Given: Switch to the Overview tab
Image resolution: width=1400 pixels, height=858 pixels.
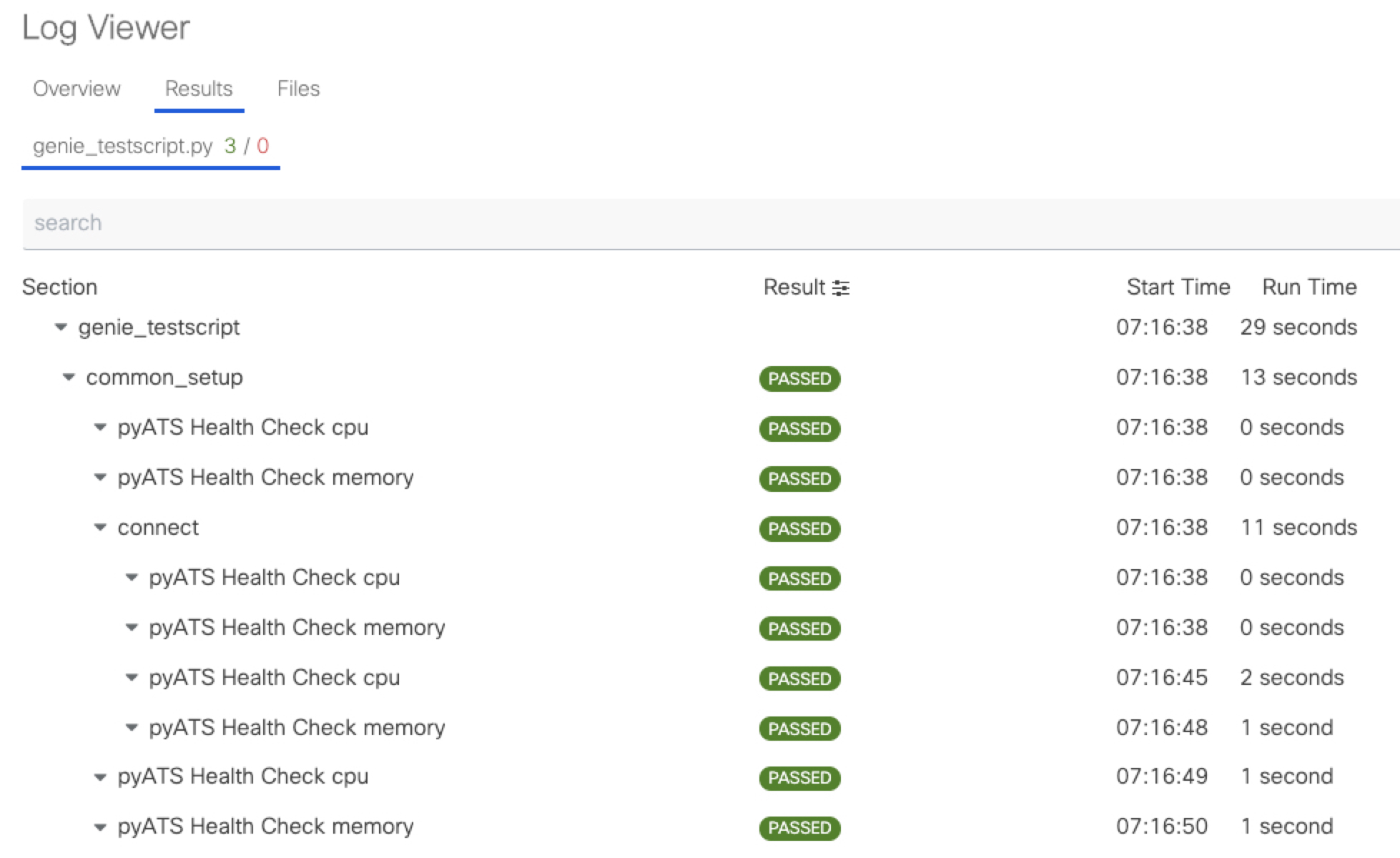Looking at the screenshot, I should [x=77, y=89].
